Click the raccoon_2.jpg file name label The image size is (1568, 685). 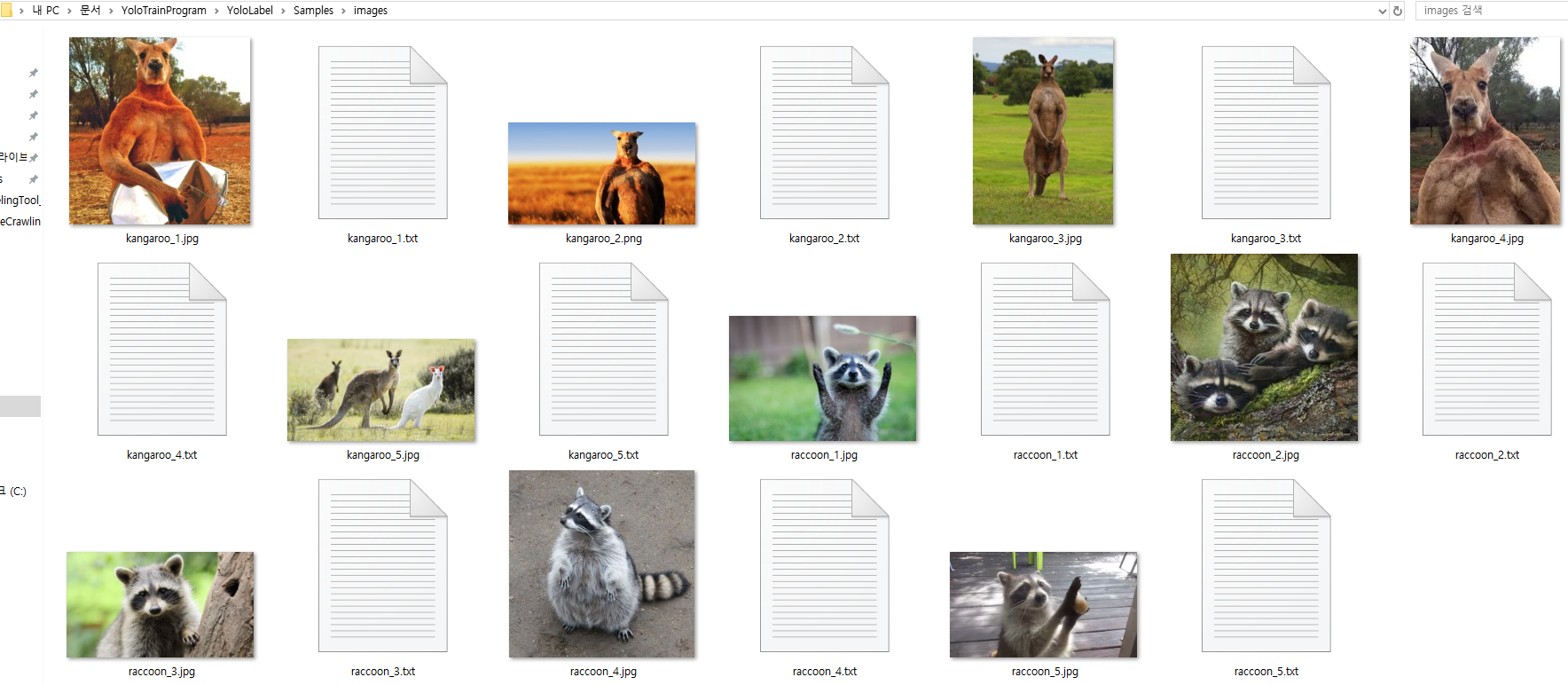(1266, 455)
